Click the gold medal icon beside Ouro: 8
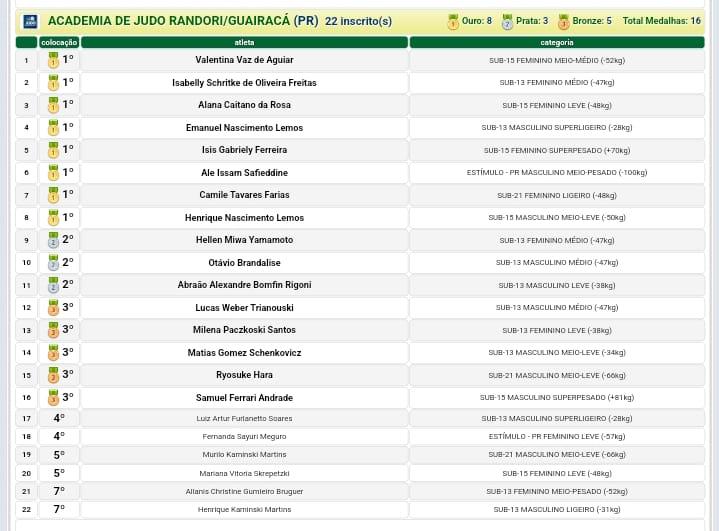This screenshot has width=719, height=531. coord(453,22)
